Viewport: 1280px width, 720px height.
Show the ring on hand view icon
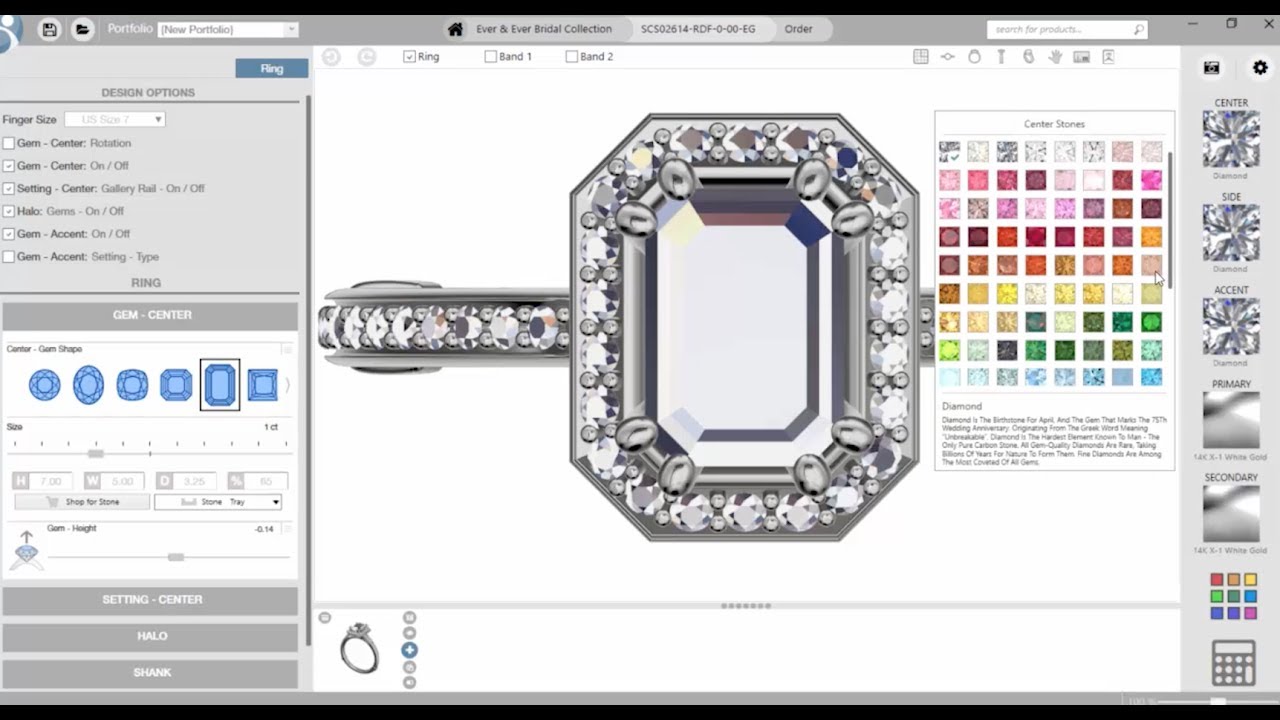pyautogui.click(x=1054, y=57)
